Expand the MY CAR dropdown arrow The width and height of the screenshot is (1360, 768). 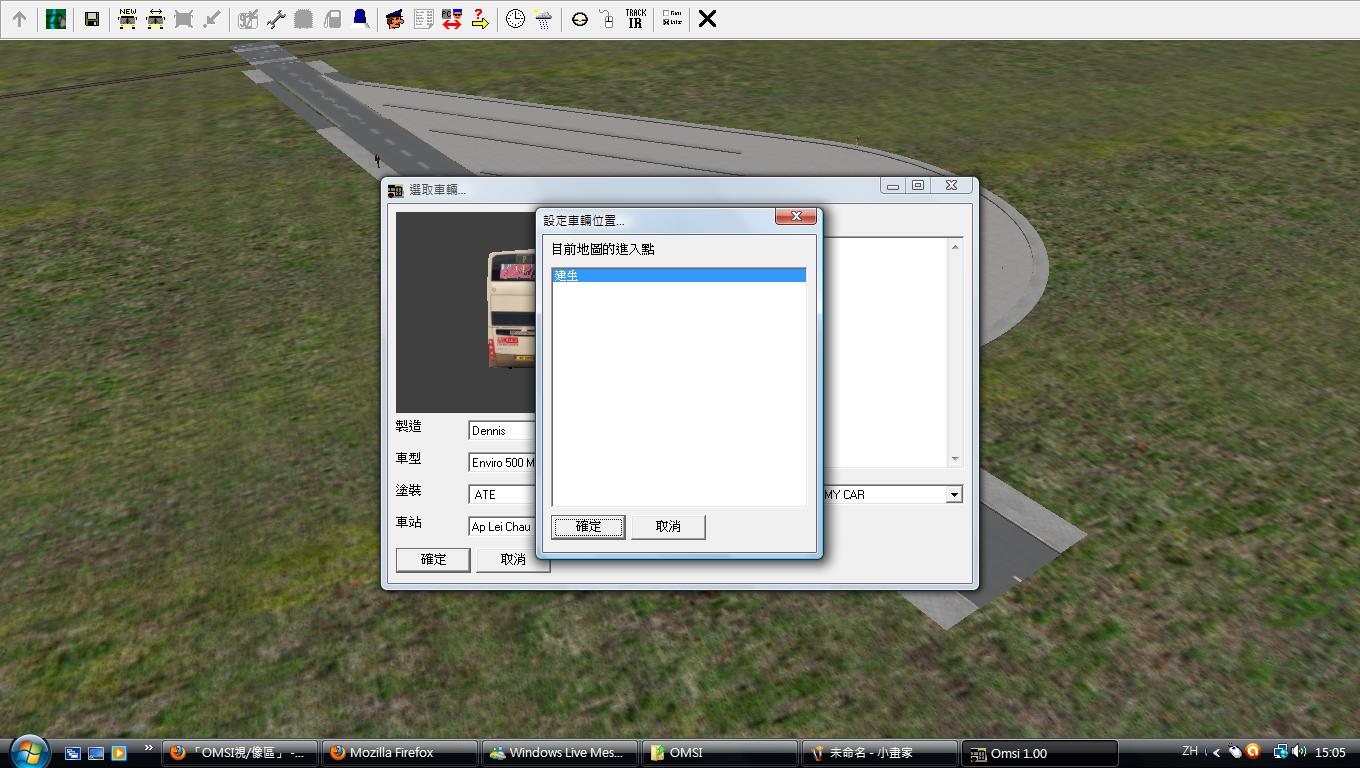(954, 495)
